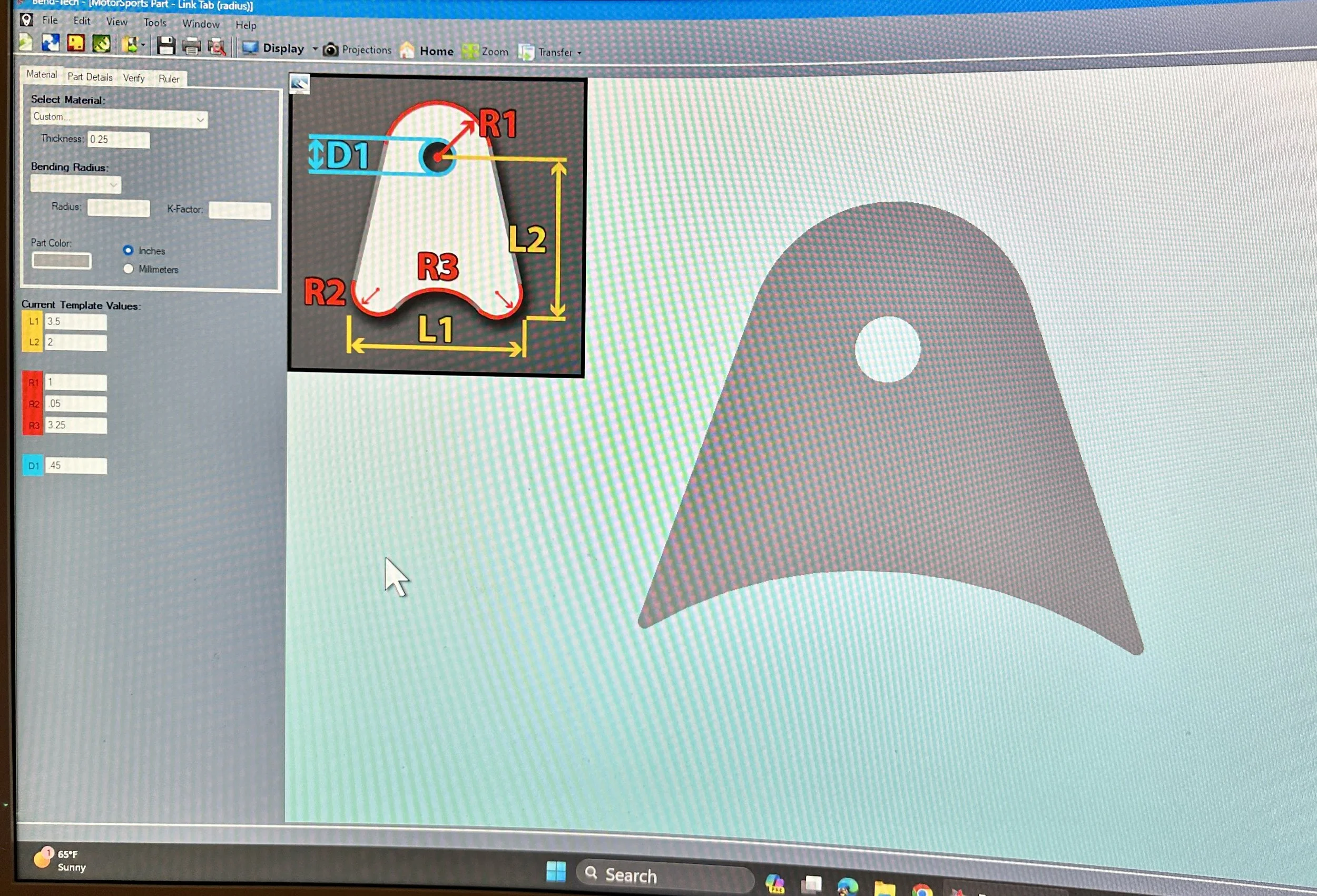Switch to the Material tab

(42, 74)
